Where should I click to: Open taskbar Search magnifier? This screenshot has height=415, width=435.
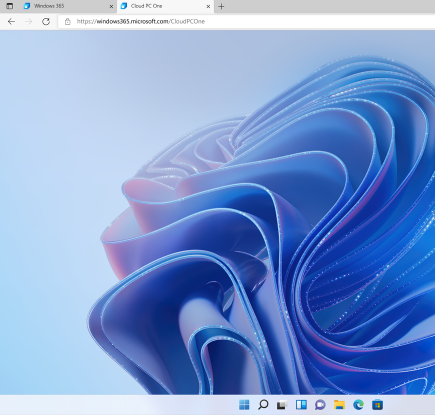pos(263,405)
